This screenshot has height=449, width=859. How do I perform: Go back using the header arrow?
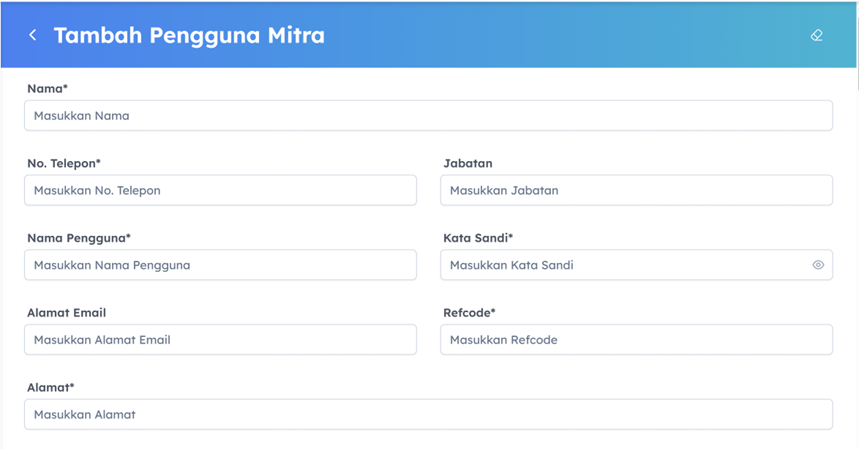(33, 35)
